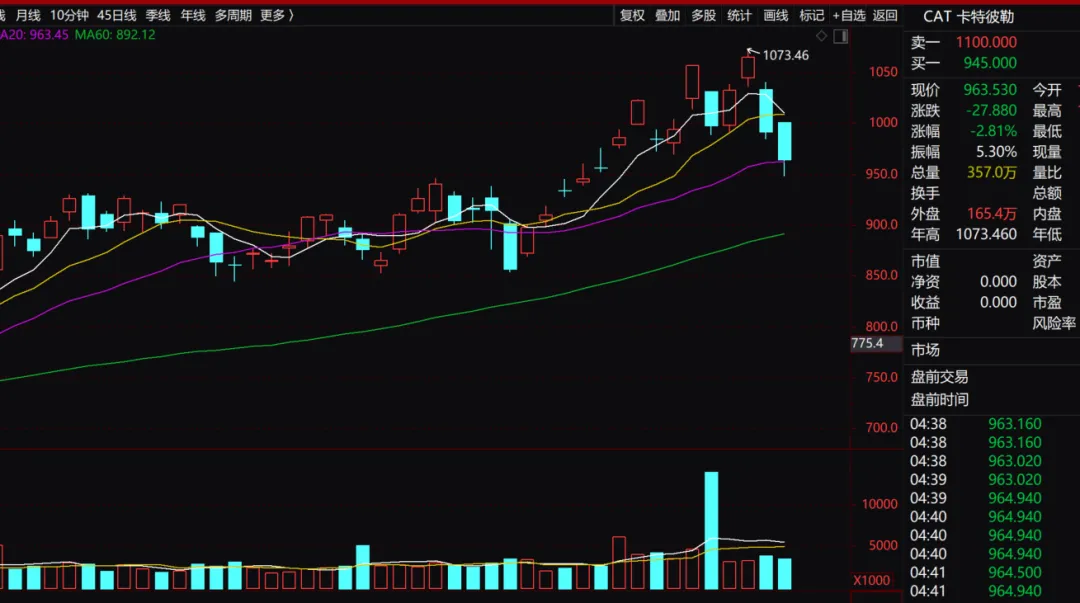Click the 1073.46 high price annotation
Viewport: 1080px width, 603px height.
point(785,55)
